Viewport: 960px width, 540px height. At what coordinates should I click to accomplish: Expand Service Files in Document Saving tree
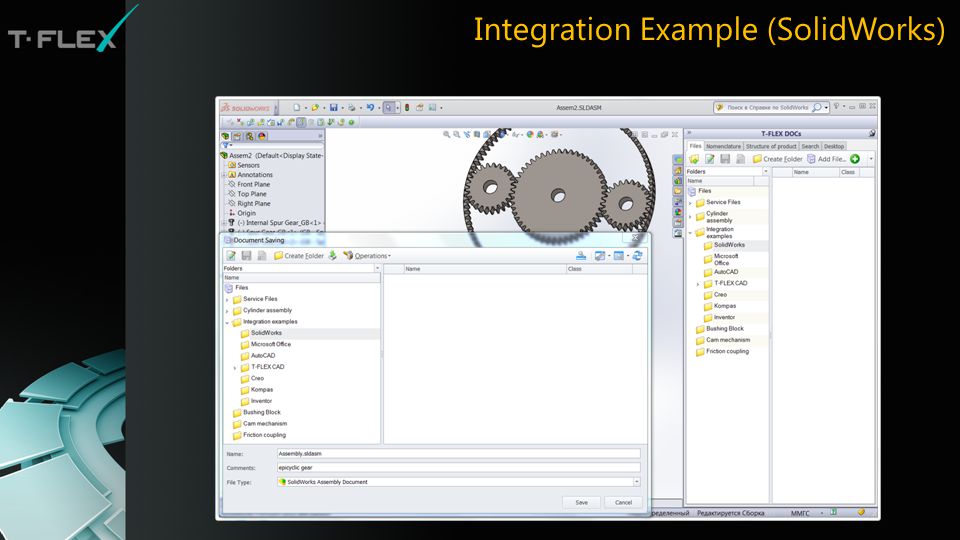(x=227, y=299)
